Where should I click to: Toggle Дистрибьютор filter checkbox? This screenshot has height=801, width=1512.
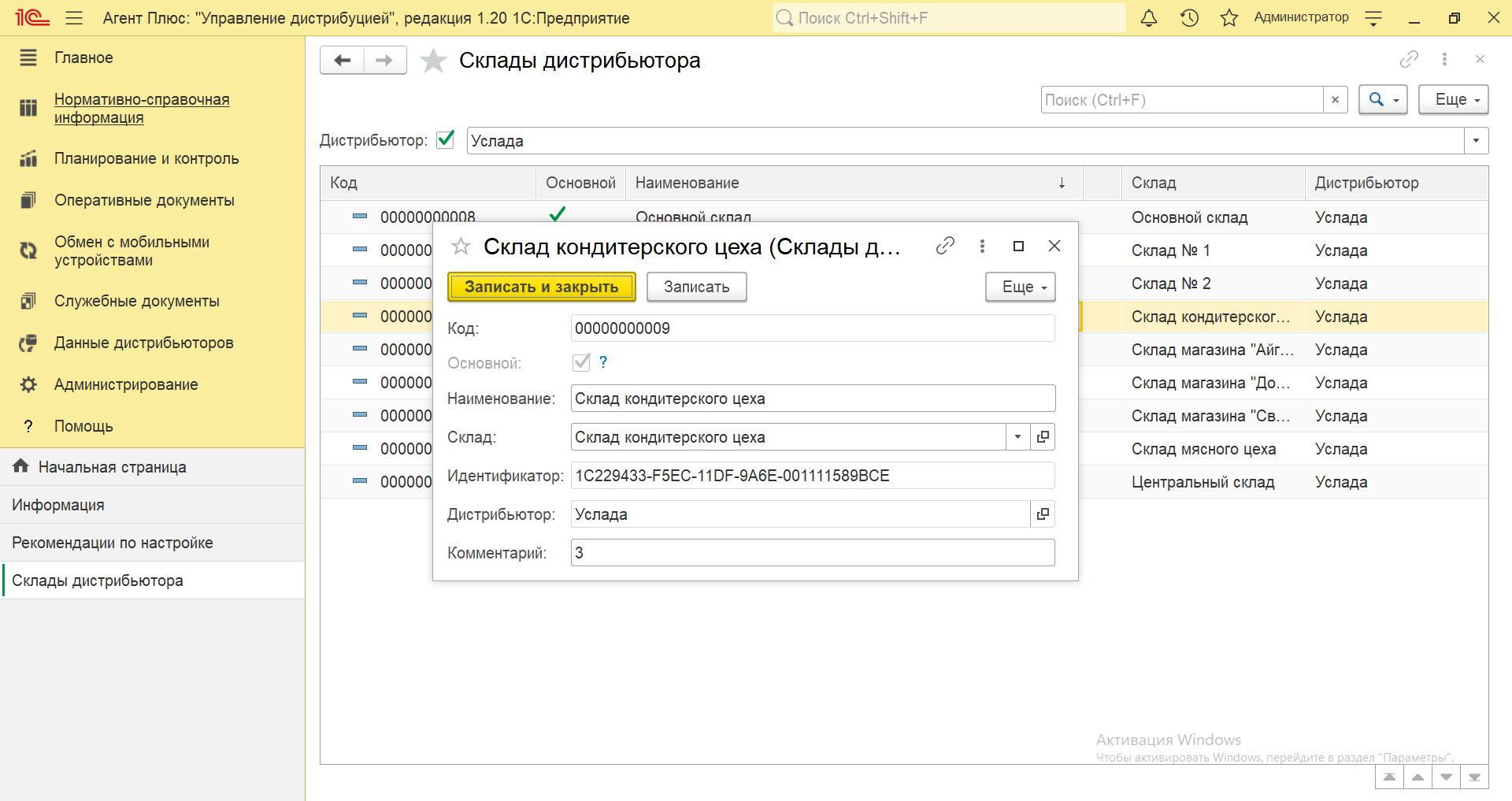tap(446, 139)
